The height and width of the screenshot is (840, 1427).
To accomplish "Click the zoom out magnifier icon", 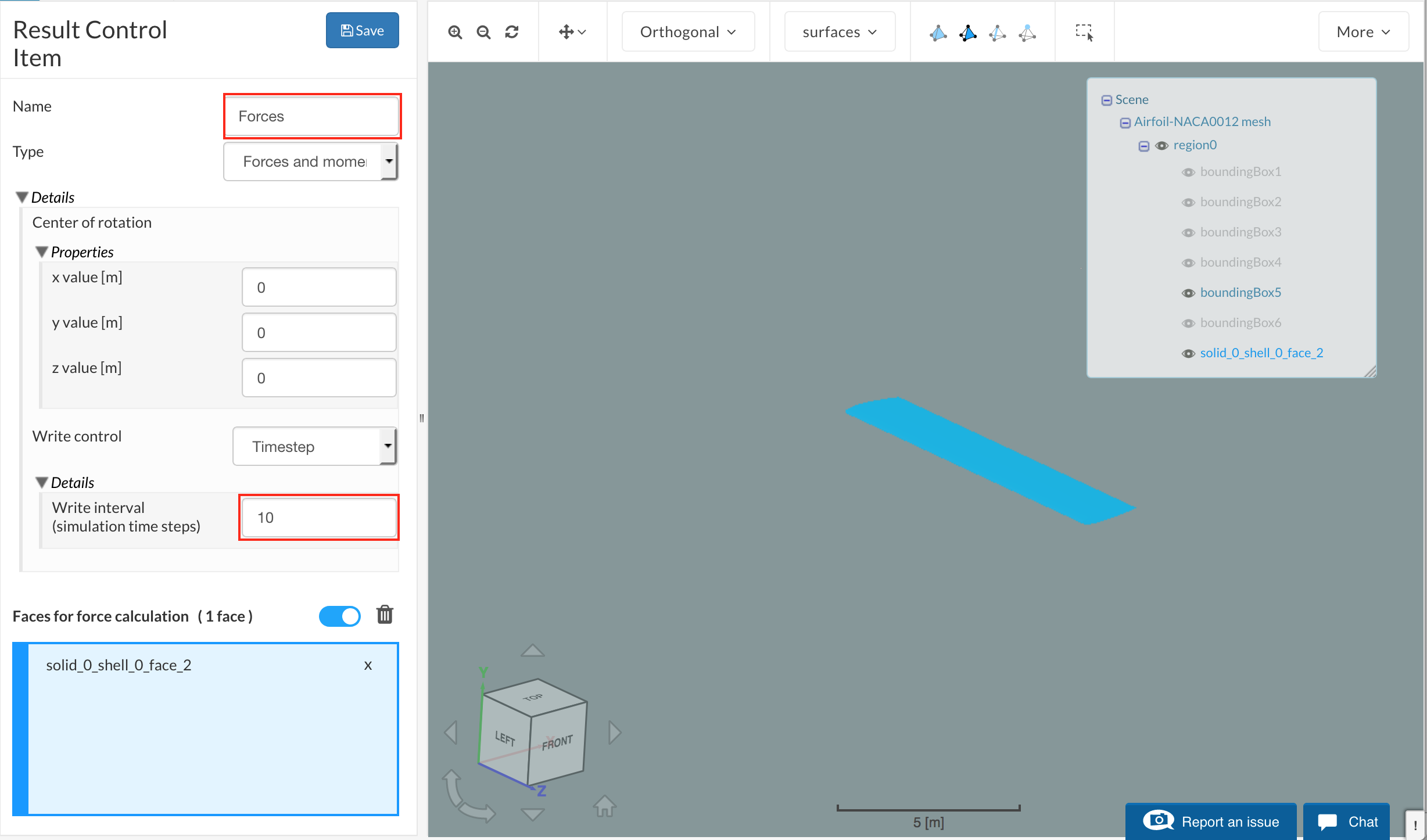I will [x=483, y=32].
